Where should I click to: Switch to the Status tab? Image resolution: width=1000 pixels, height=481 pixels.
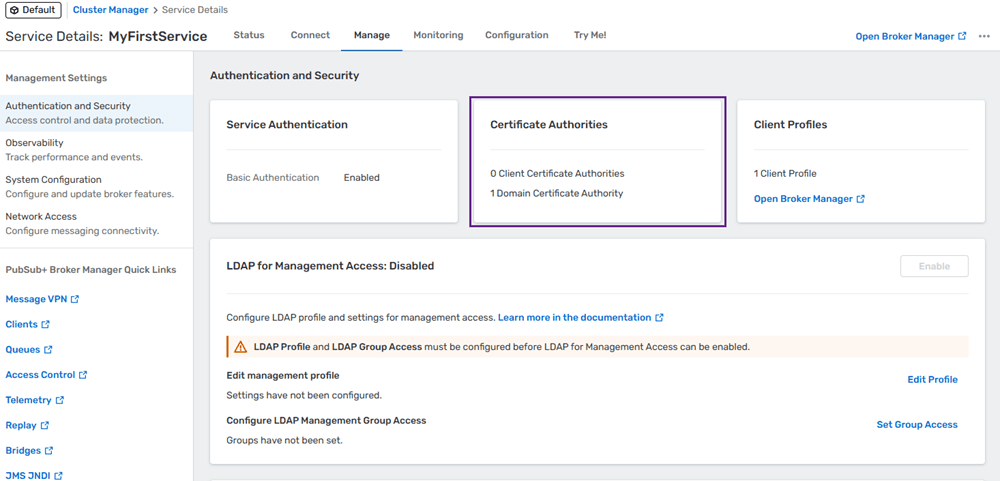click(x=249, y=35)
